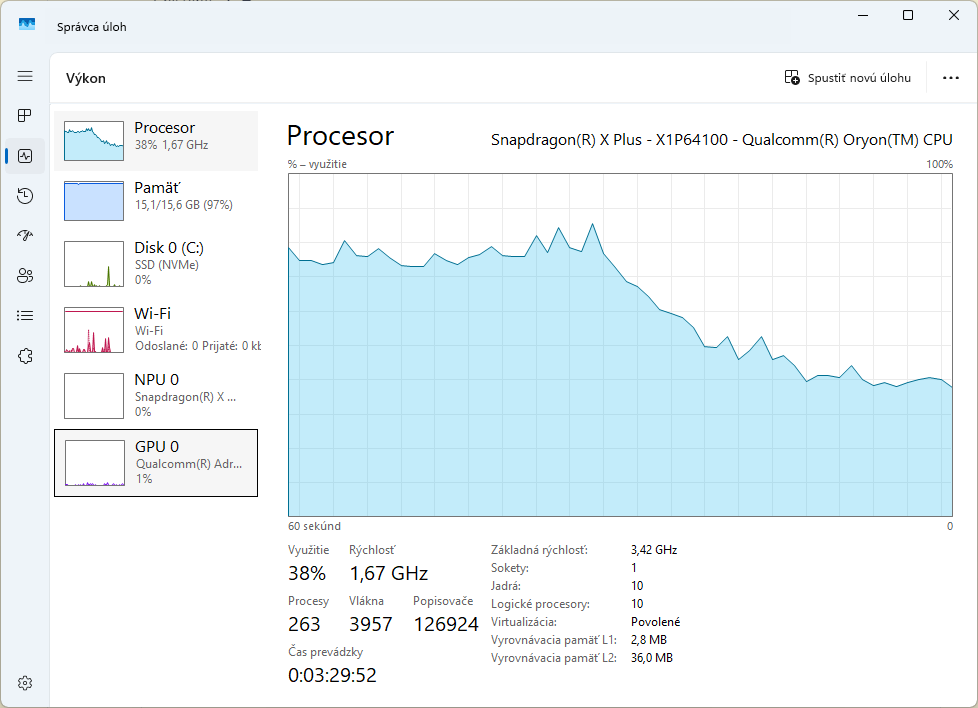Open the Services puzzle-piece icon in sidebar

(x=25, y=356)
